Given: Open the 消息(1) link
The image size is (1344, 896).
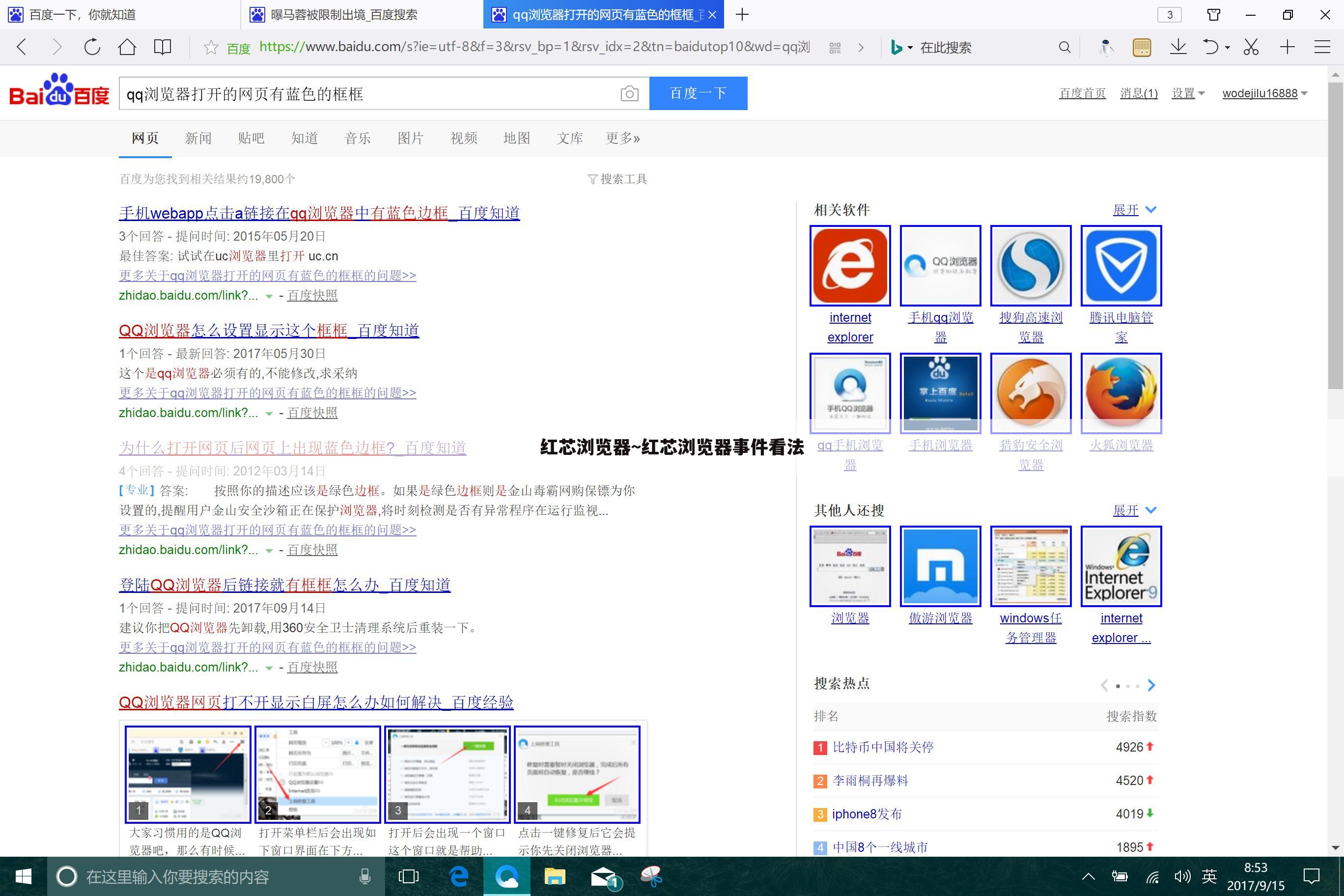Looking at the screenshot, I should point(1139,93).
